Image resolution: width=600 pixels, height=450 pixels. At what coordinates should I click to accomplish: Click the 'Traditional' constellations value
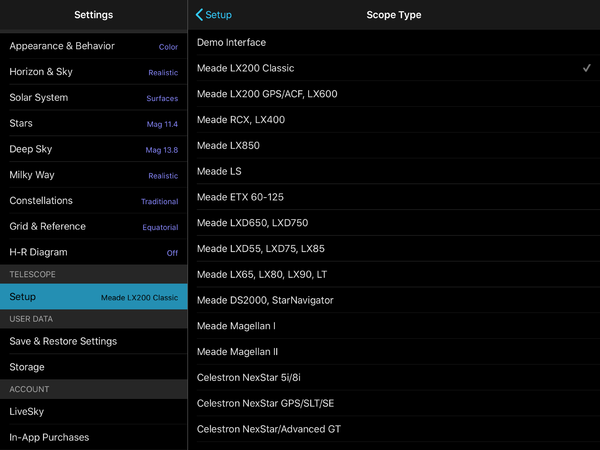tap(160, 201)
